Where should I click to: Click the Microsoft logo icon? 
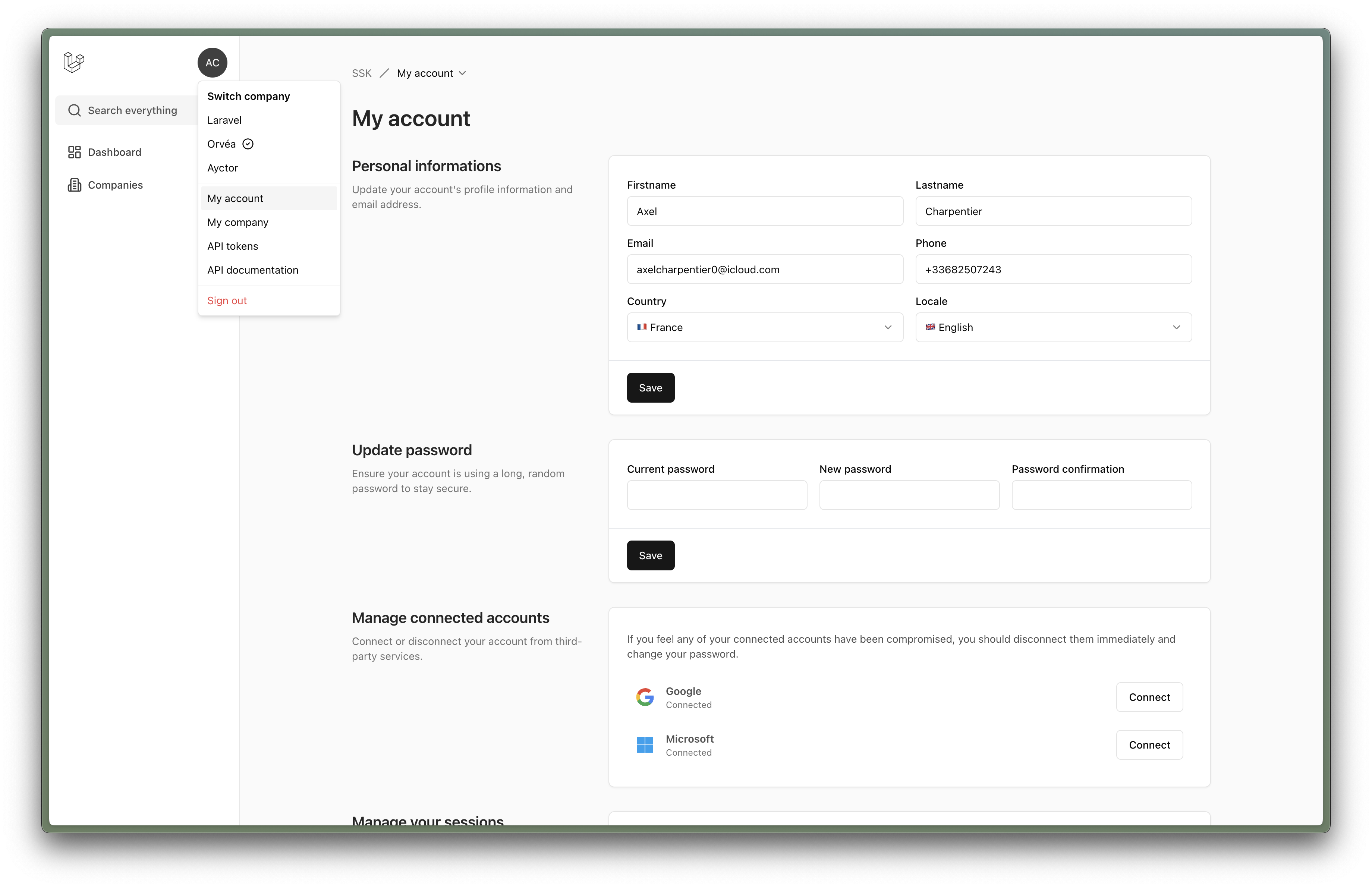point(645,745)
